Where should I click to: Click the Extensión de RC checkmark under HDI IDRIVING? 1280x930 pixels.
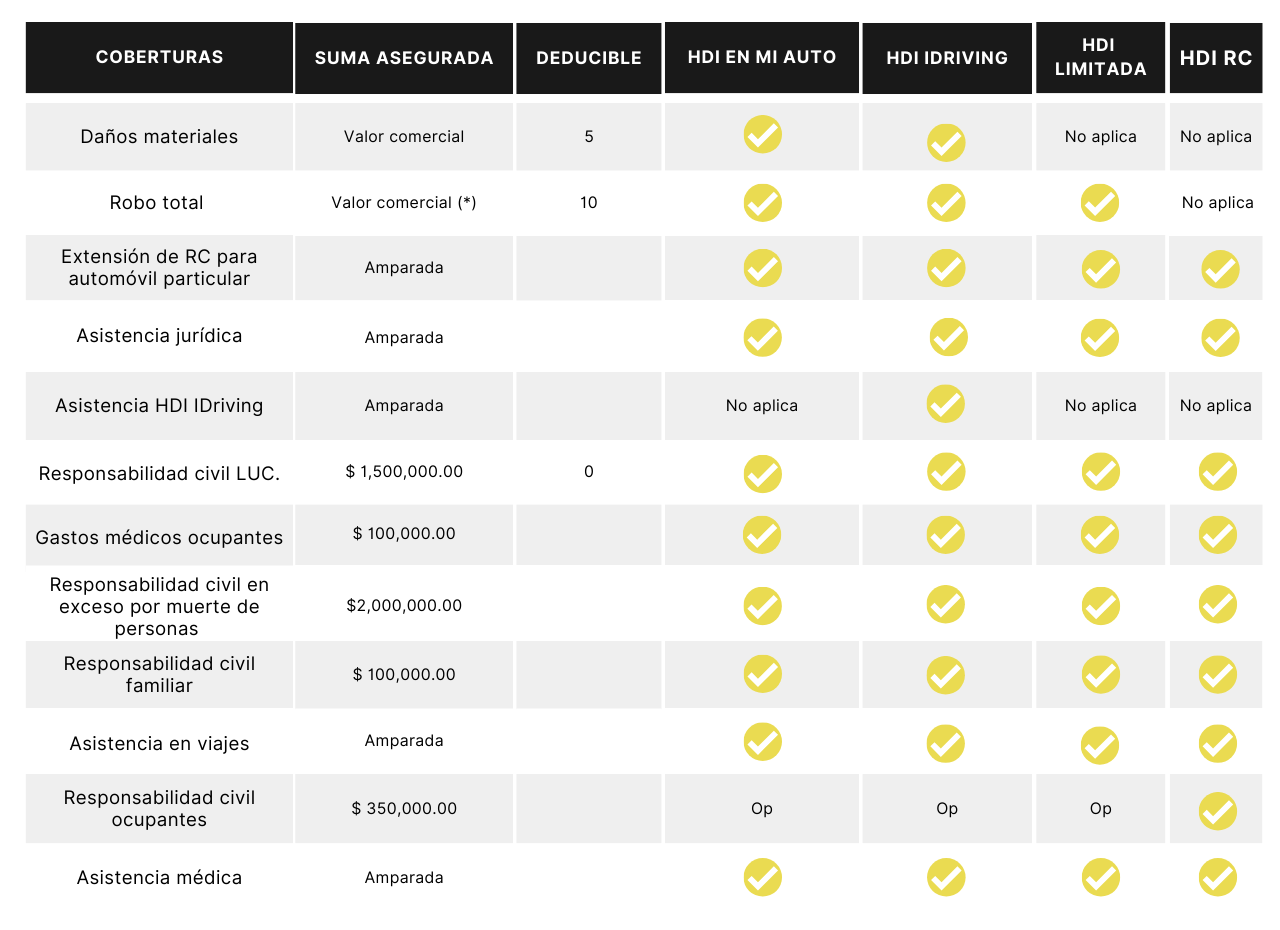[x=946, y=268]
